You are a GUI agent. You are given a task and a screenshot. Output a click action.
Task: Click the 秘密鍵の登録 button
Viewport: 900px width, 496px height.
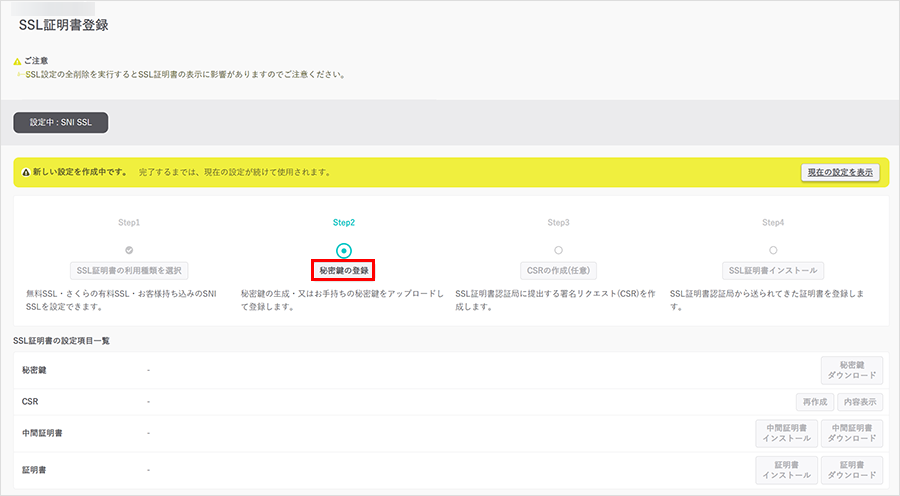[x=344, y=270]
